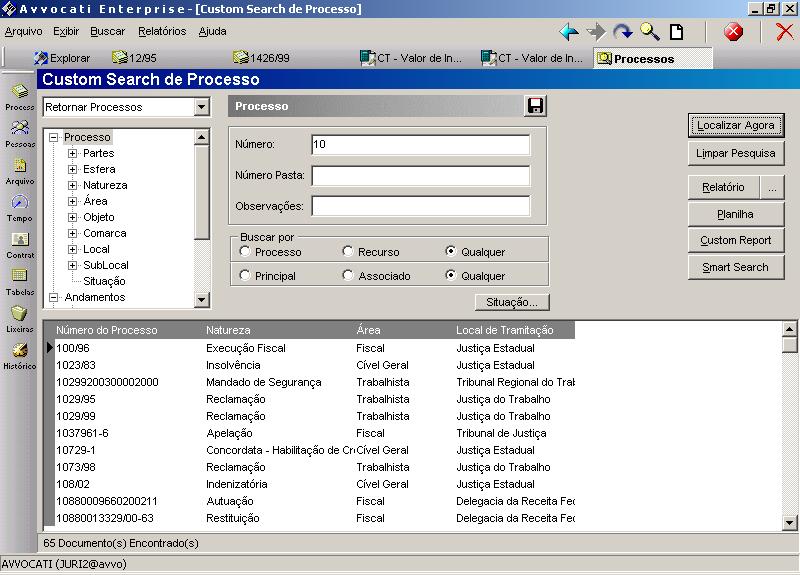Expand the Natureza tree node
The width and height of the screenshot is (800, 575).
pyautogui.click(x=72, y=185)
